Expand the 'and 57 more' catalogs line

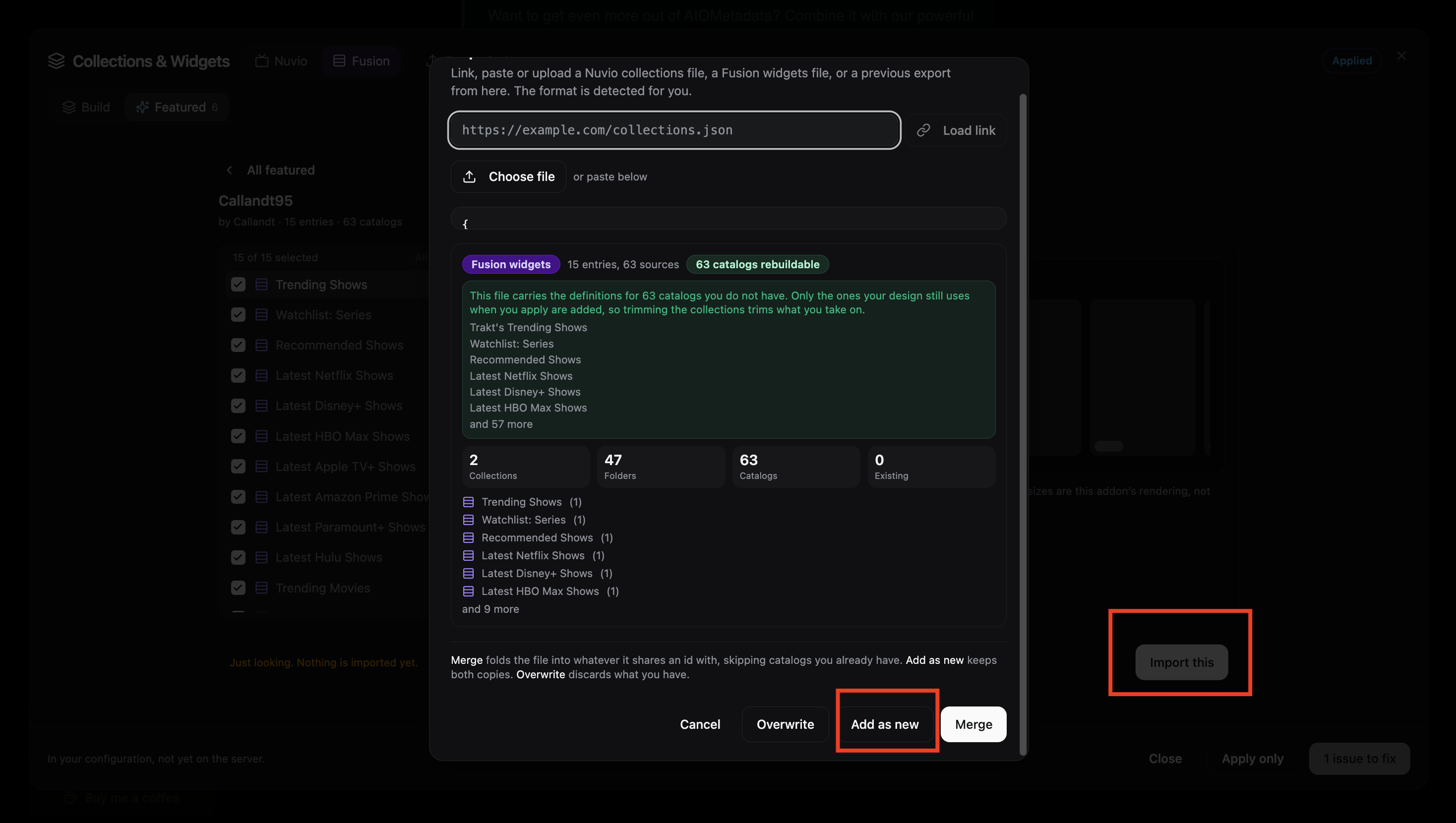click(501, 424)
